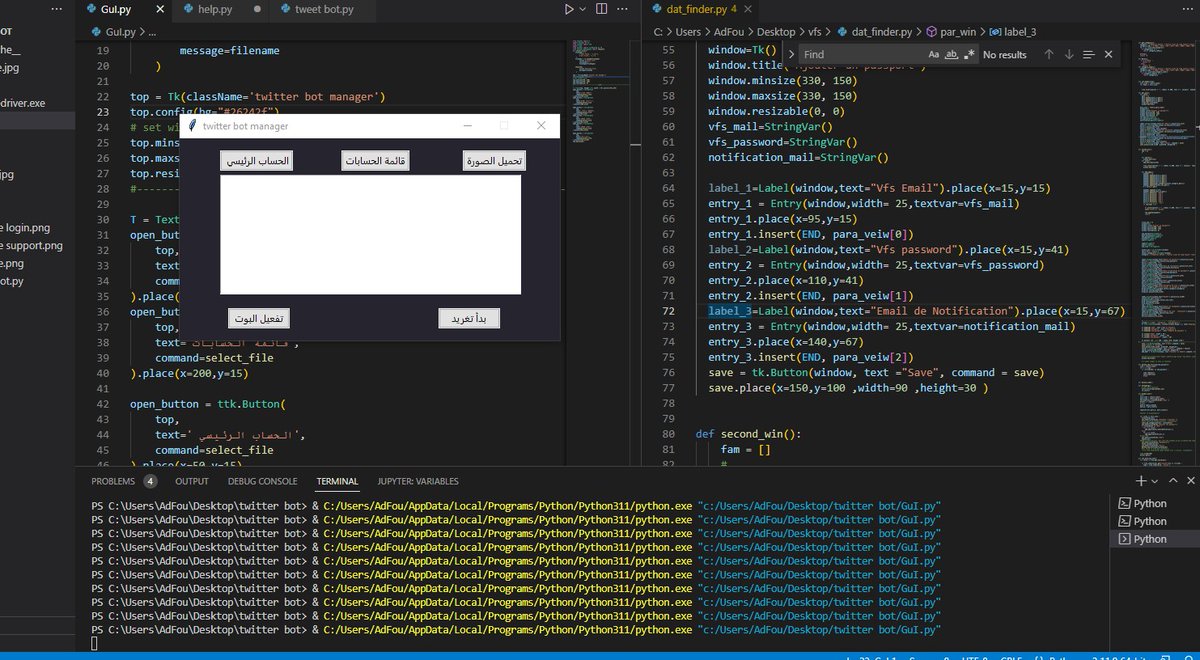Open Users breadcrumb segment
This screenshot has height=660, width=1200.
688,32
